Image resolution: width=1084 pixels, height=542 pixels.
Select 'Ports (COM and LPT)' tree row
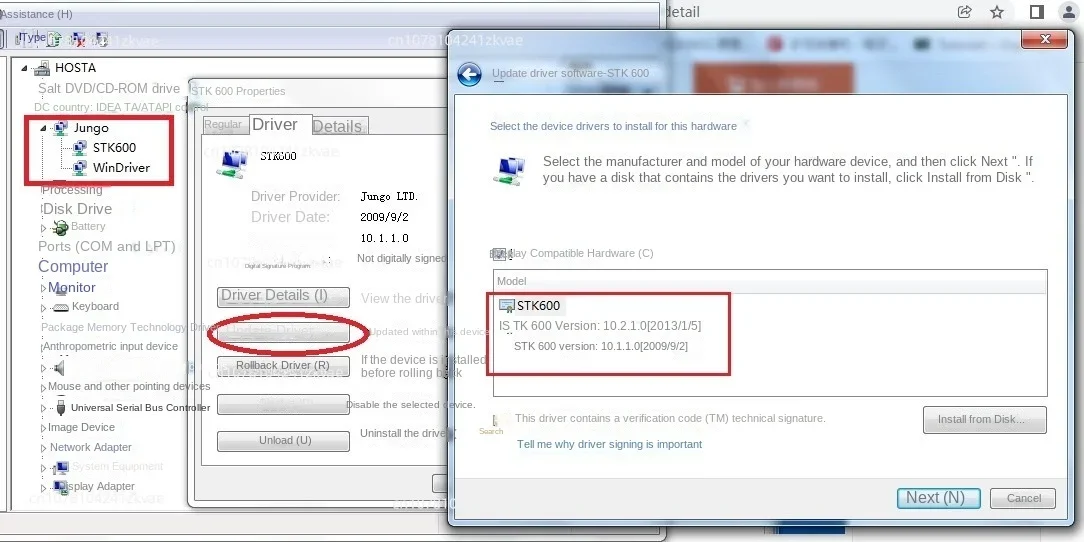106,247
